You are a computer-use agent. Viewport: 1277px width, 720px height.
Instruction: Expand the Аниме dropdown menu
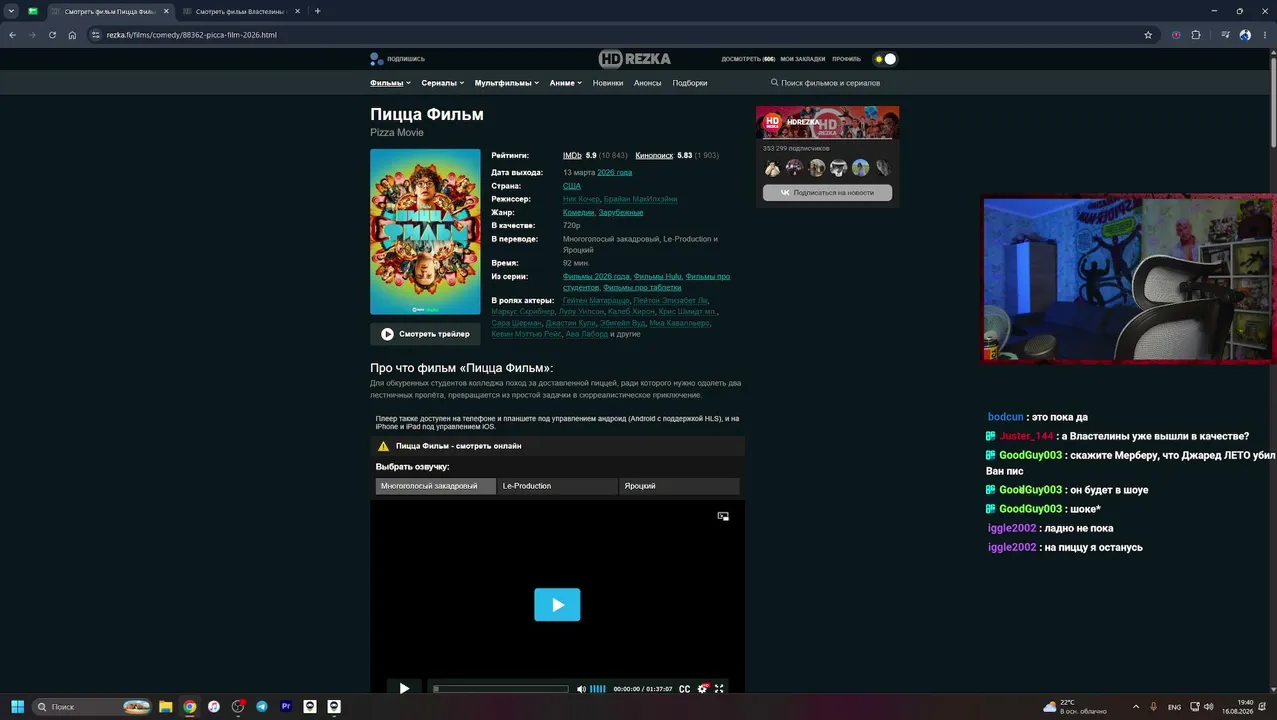566,83
